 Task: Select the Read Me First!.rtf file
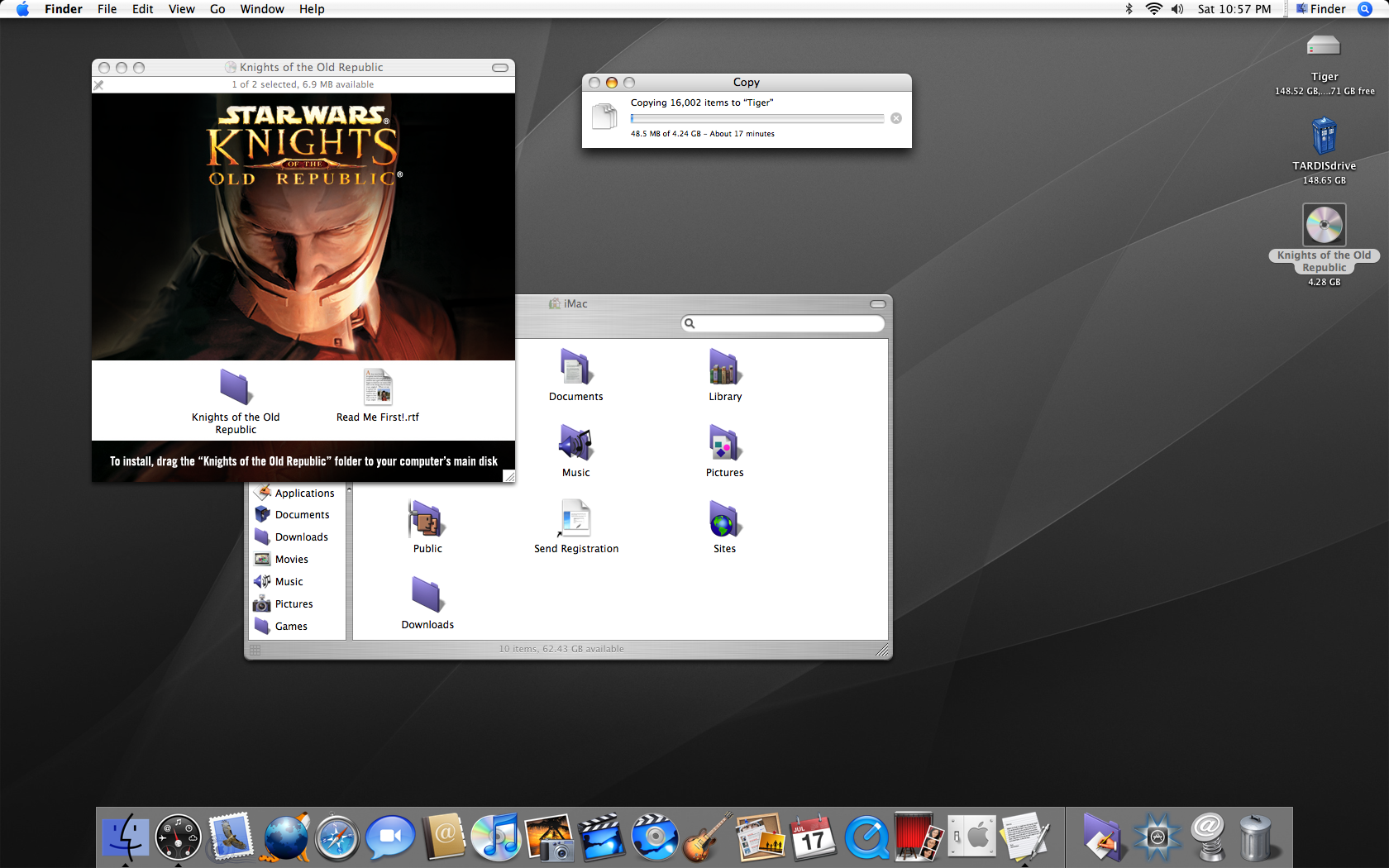tap(378, 387)
